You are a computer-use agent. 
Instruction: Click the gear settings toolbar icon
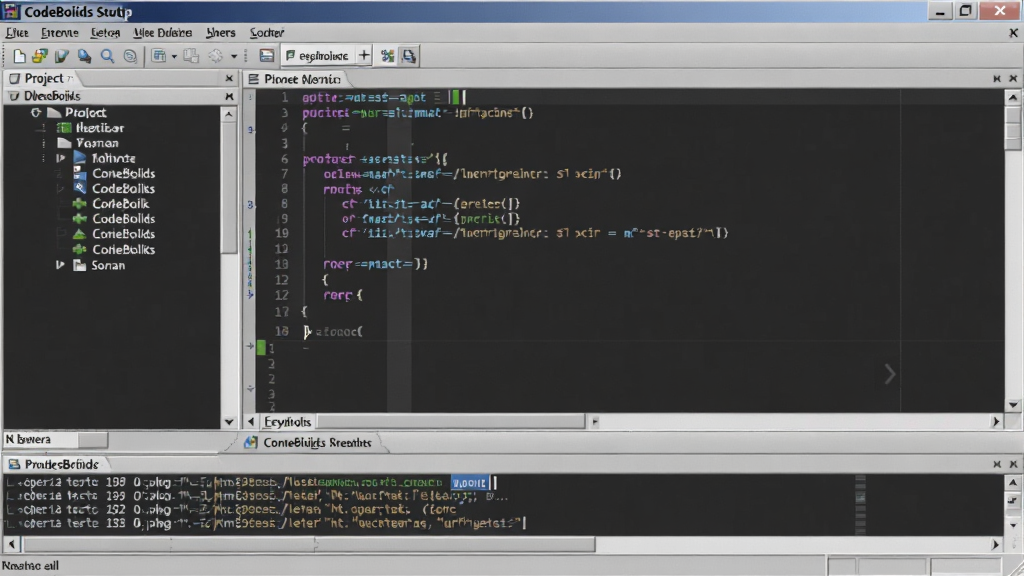[216, 56]
